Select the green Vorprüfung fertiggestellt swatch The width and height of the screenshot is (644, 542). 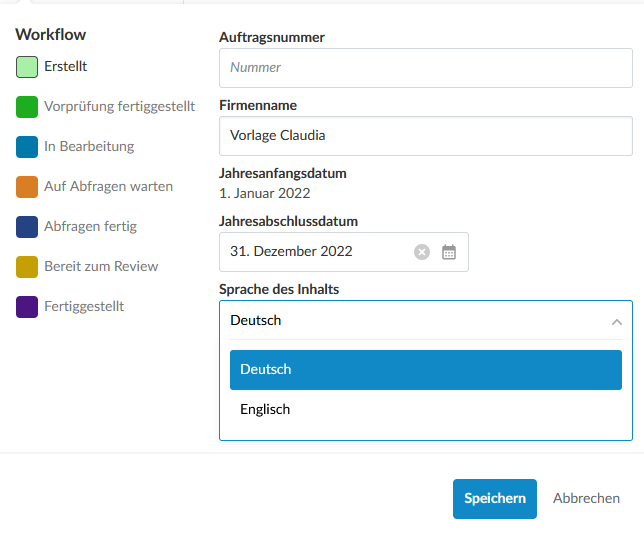click(x=27, y=107)
